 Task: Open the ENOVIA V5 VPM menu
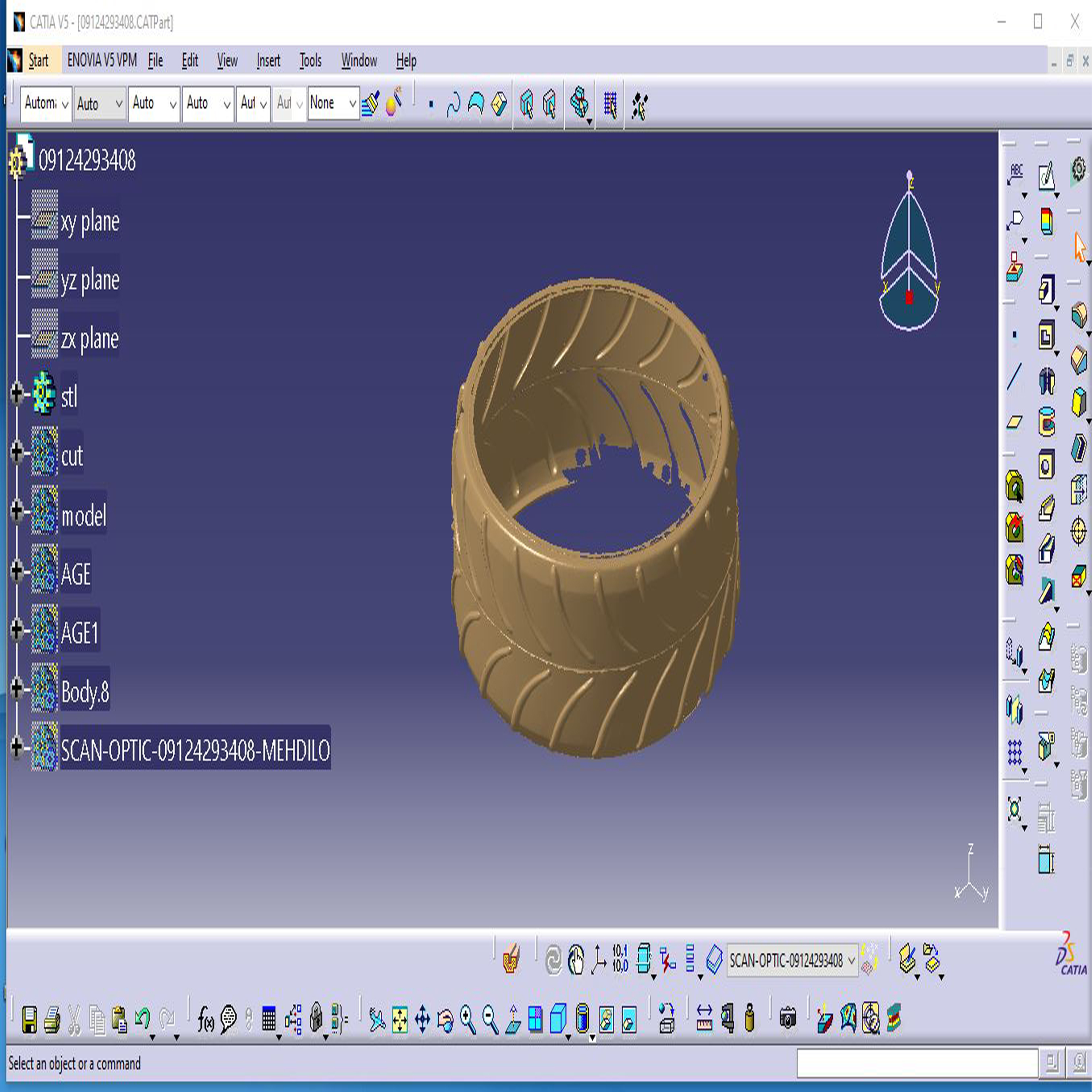click(x=102, y=61)
